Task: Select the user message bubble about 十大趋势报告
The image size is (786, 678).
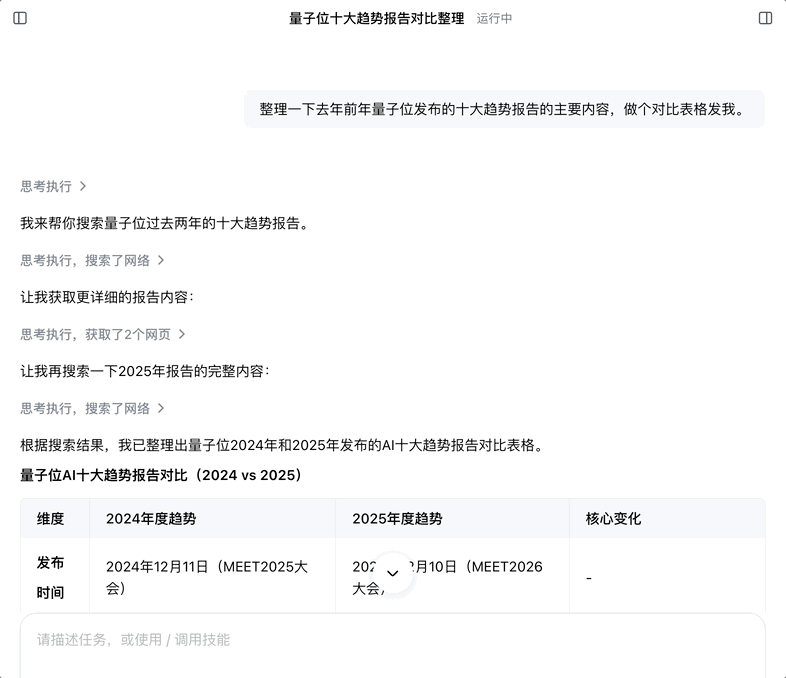Action: pos(504,109)
